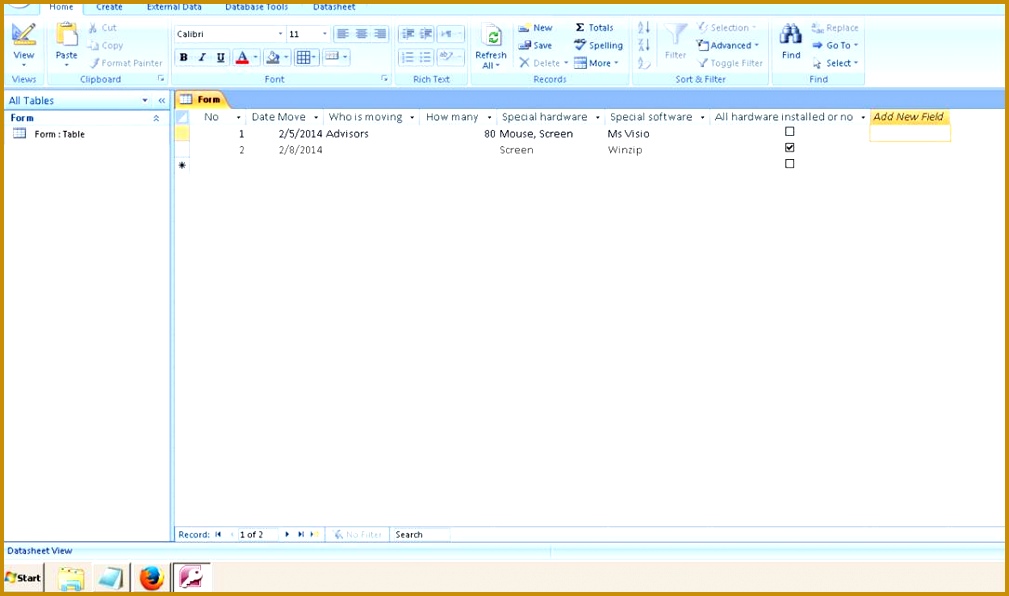Click the Replace command

[835, 28]
